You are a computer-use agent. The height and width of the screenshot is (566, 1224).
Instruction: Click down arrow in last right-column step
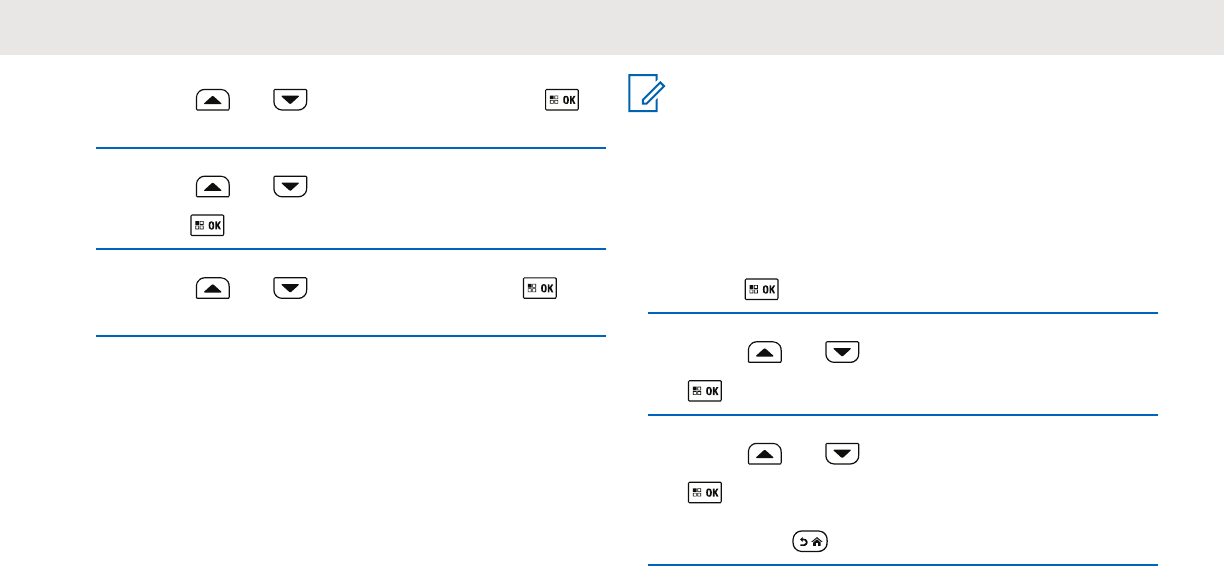pyautogui.click(x=843, y=456)
